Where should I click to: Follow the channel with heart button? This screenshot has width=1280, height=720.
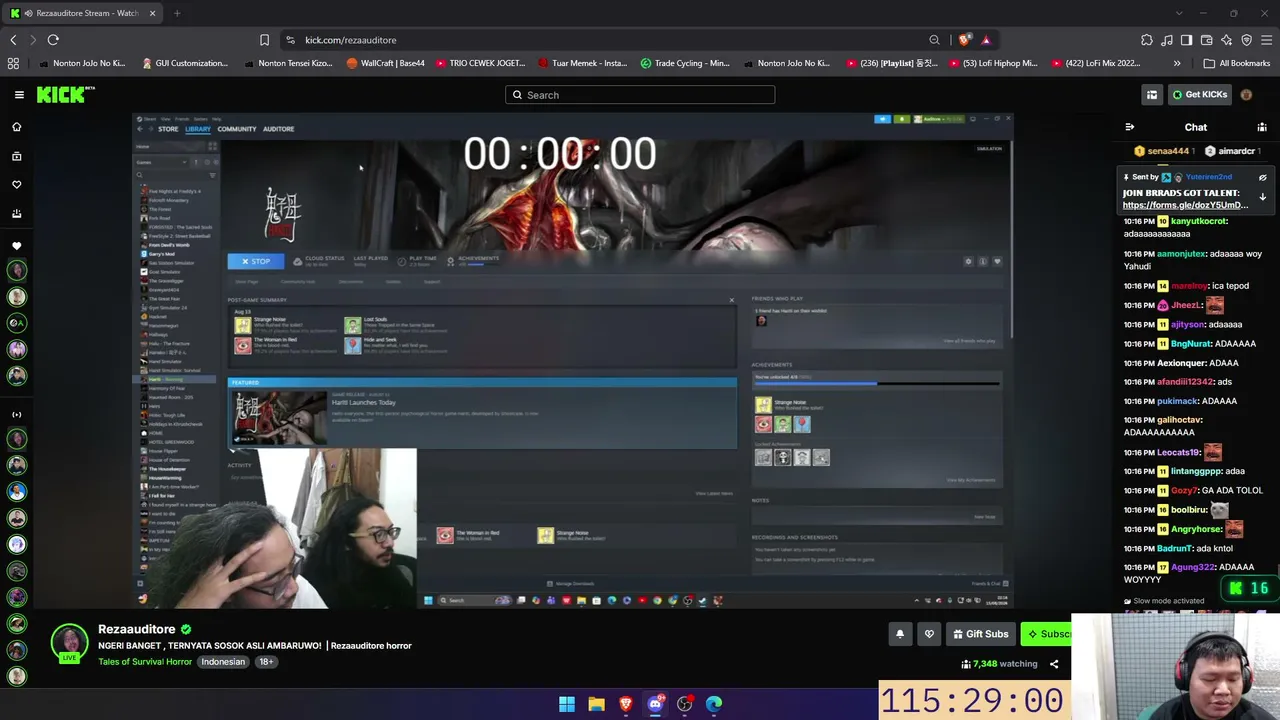[x=929, y=634]
